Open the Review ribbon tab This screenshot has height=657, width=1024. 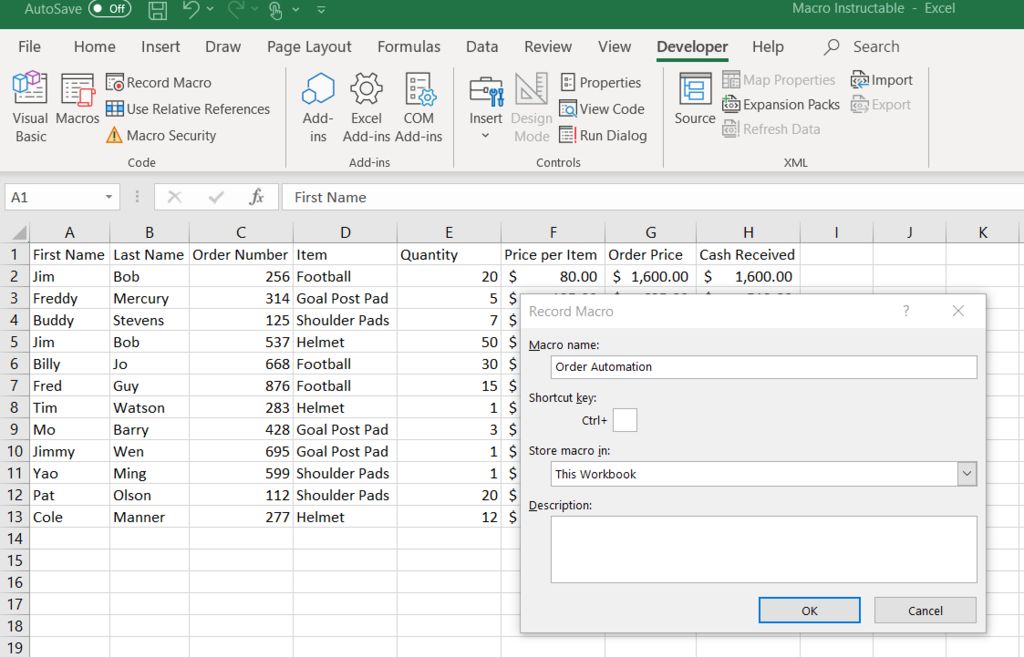click(x=547, y=46)
